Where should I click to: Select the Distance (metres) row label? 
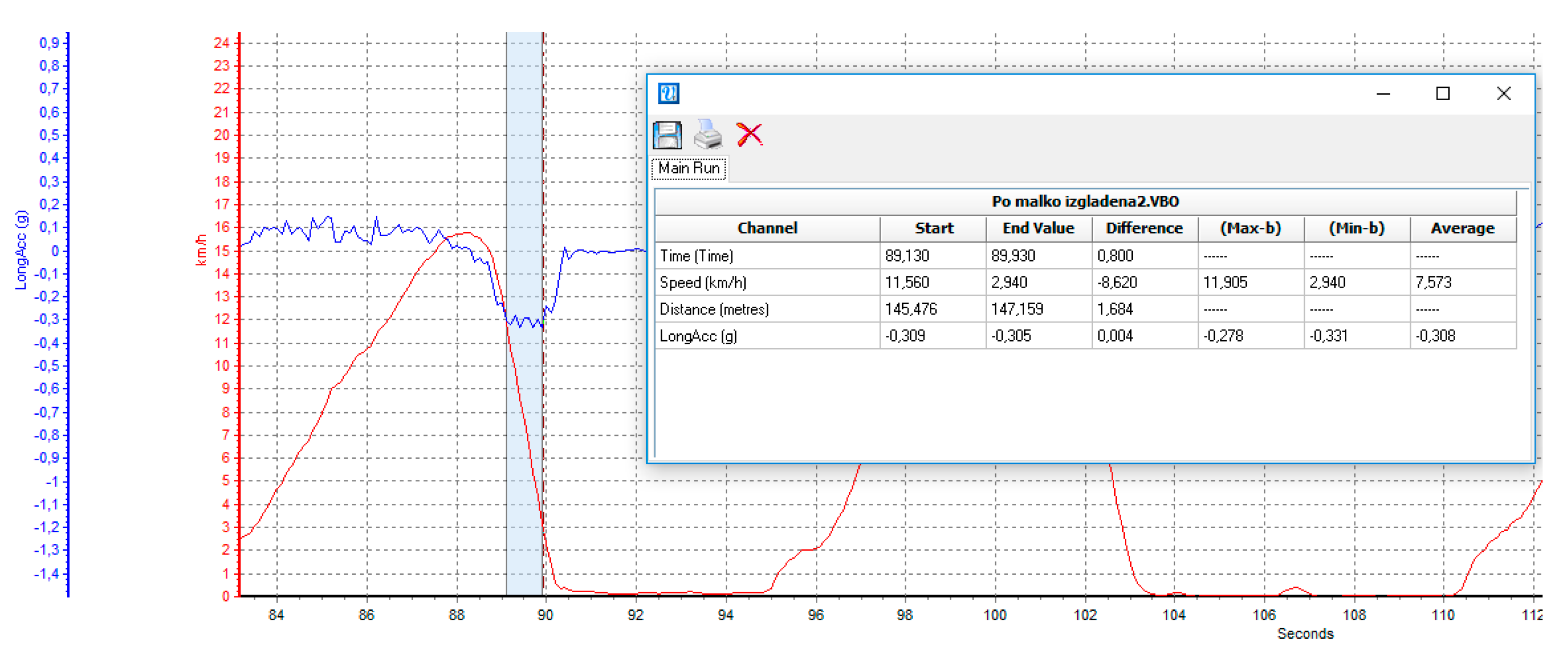tap(713, 309)
